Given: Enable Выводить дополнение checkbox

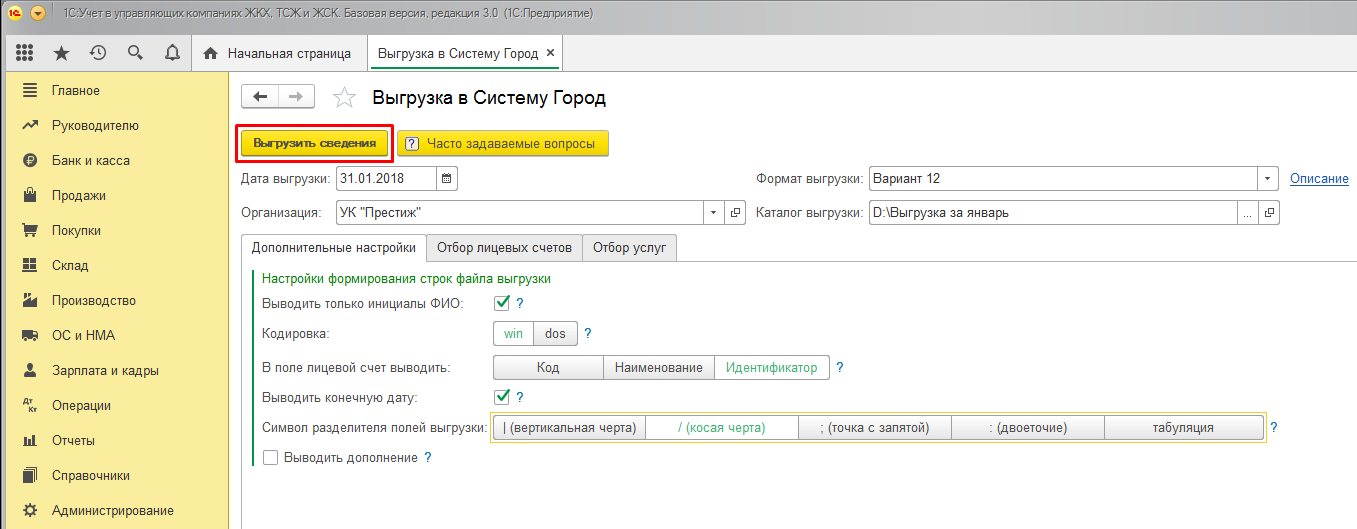Looking at the screenshot, I should 270,457.
